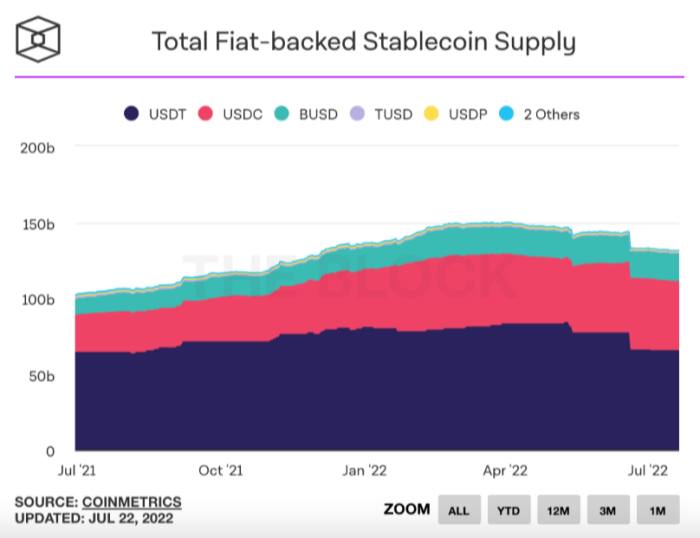Click the chart title text
Screen dimensions: 700x538
(363, 41)
